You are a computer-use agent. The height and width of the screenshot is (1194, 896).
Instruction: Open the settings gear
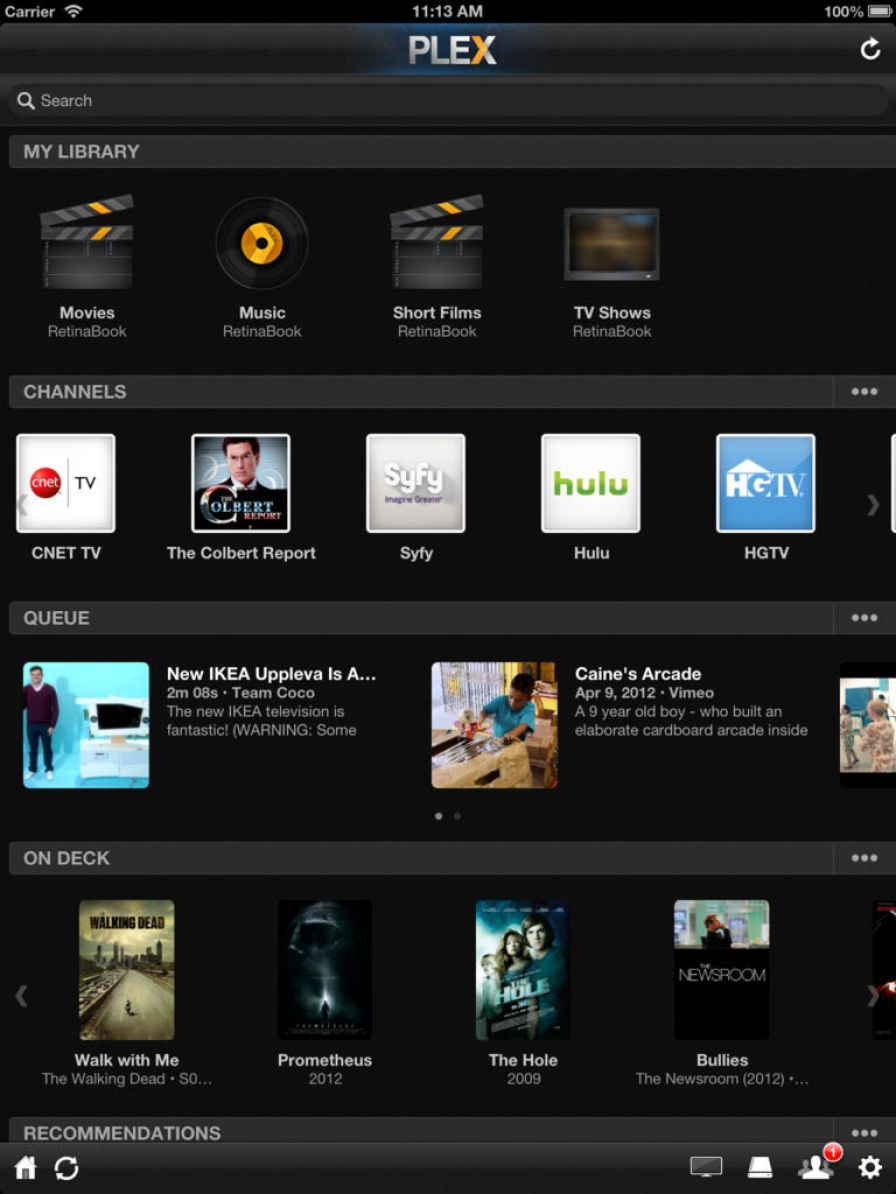coord(871,1167)
